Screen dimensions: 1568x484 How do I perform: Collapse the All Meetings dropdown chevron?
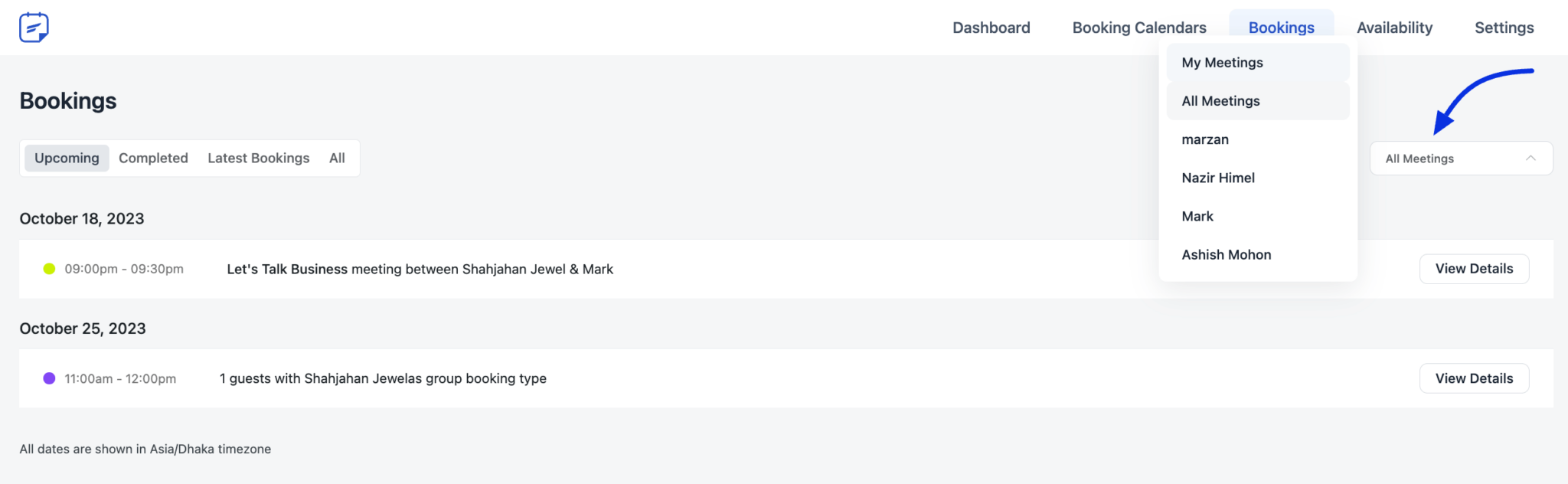[x=1530, y=159]
